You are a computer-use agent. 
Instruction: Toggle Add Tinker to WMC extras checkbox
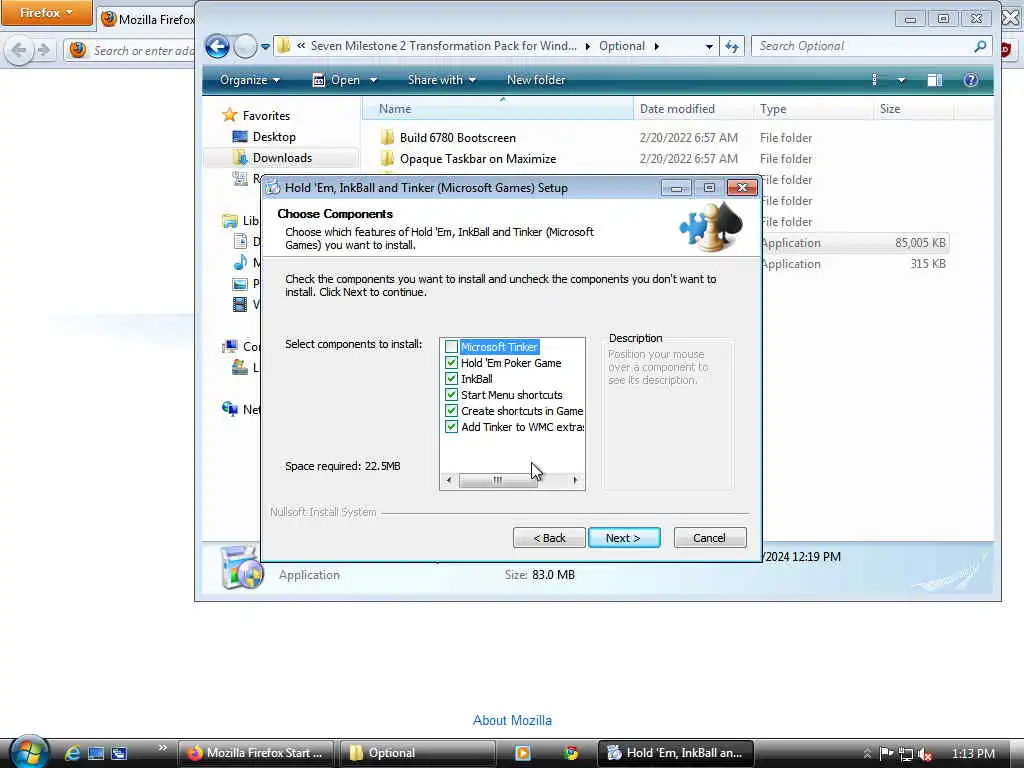tap(451, 426)
